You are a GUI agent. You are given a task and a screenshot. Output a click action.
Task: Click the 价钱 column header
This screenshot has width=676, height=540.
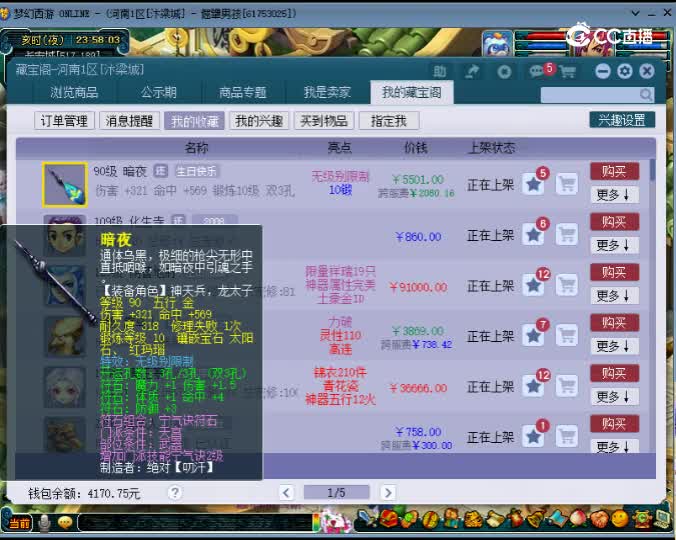[416, 148]
